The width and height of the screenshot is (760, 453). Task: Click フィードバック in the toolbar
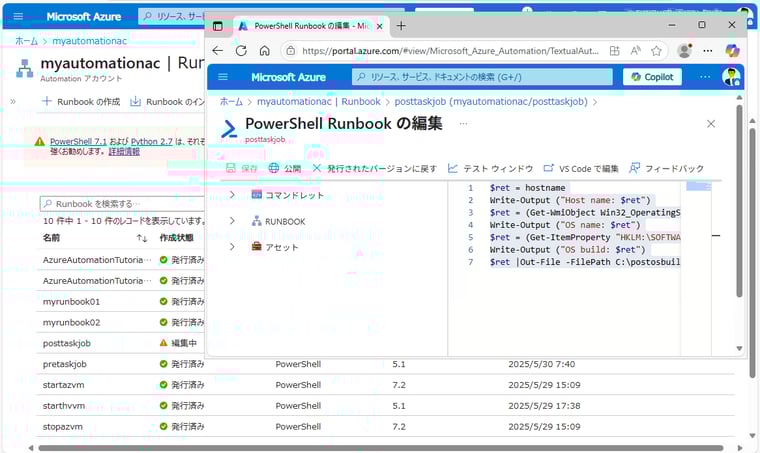[666, 168]
